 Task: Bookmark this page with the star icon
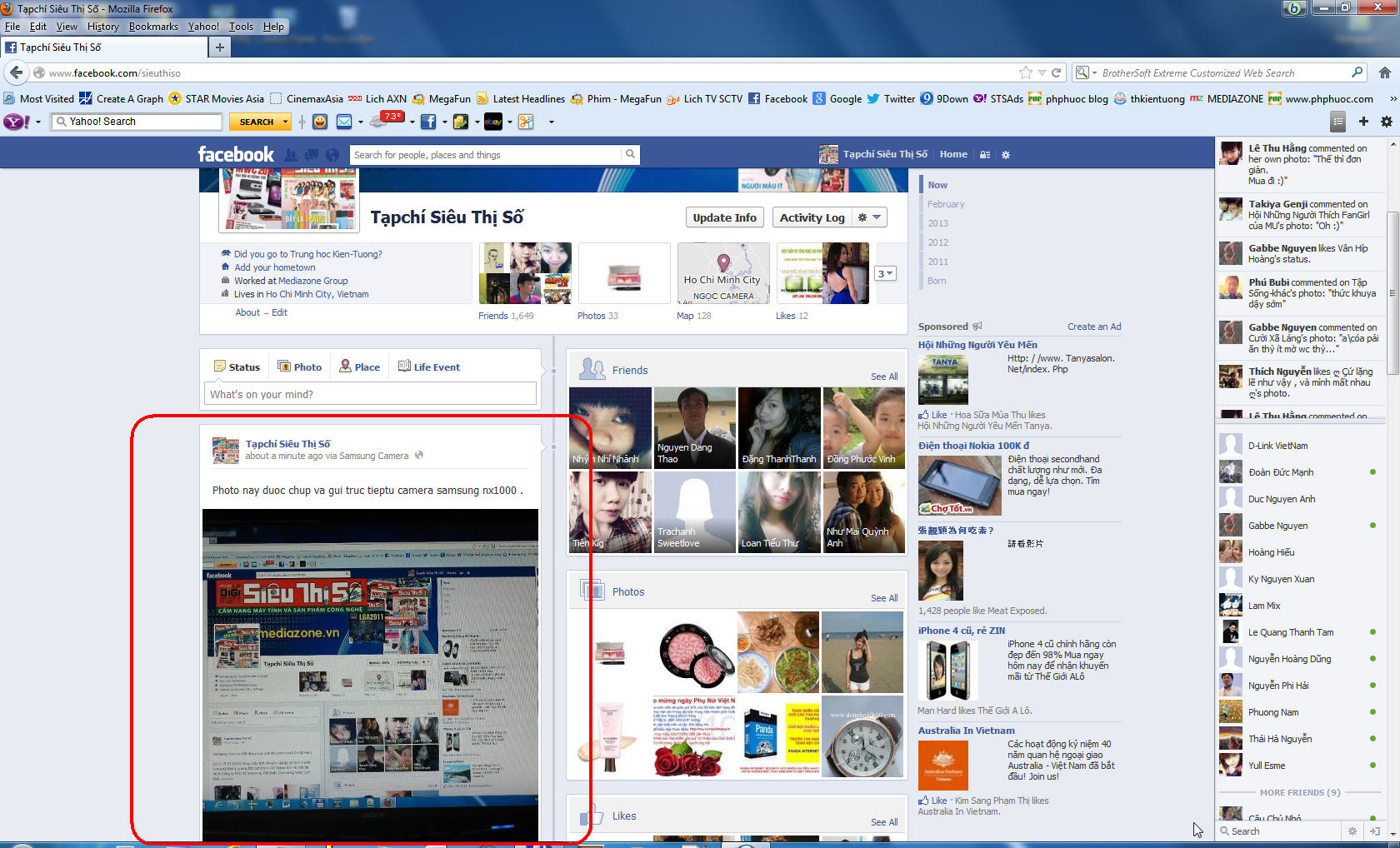pos(1026,73)
